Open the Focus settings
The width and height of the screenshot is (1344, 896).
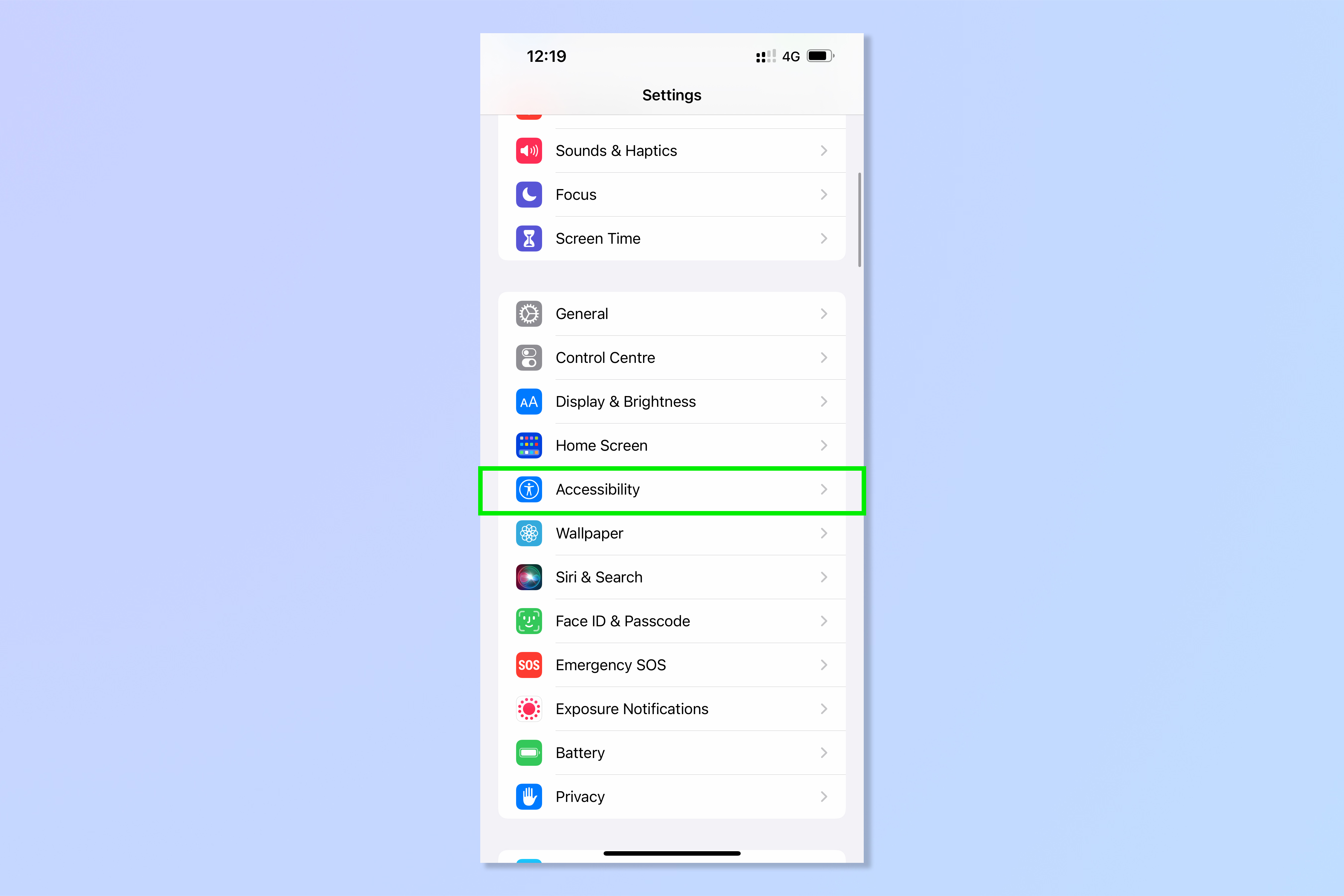[x=672, y=194]
